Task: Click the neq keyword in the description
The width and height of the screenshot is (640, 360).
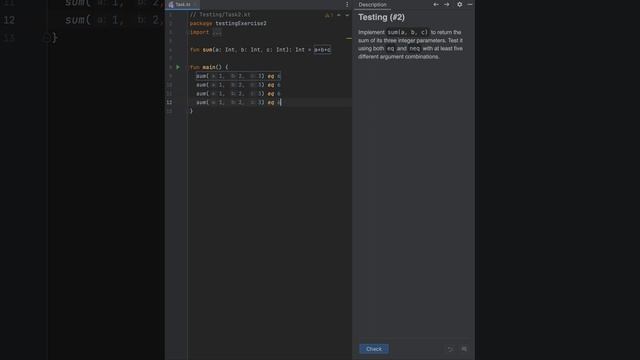Action: point(414,49)
